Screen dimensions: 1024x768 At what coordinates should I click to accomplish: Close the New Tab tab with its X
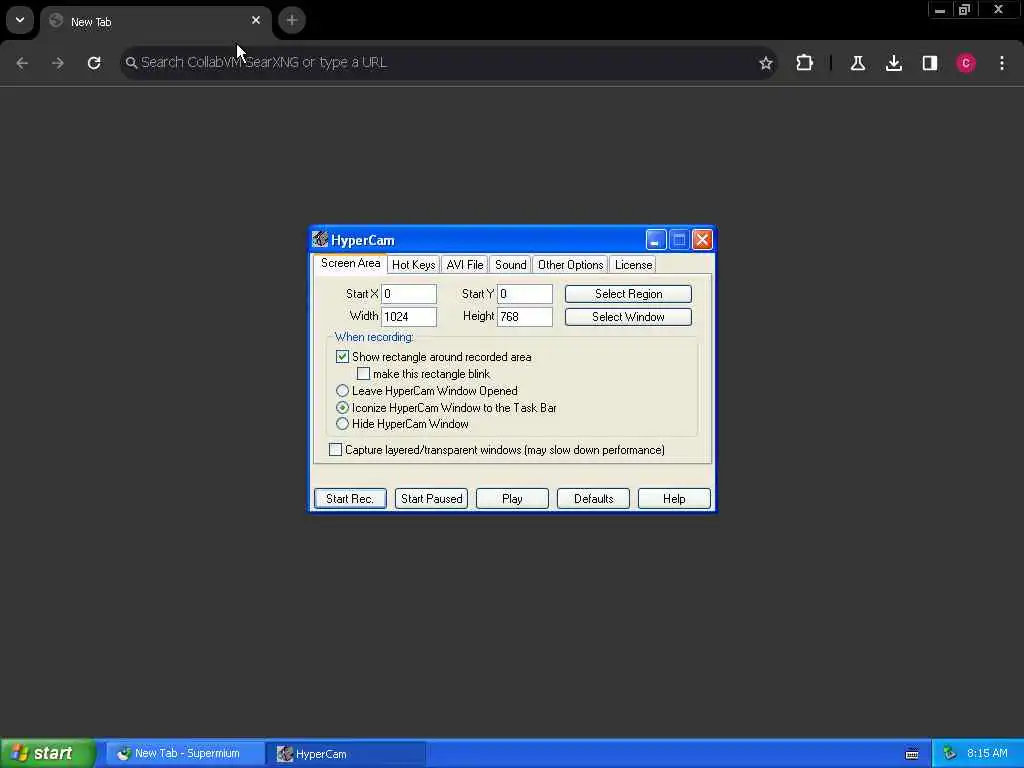pos(256,20)
